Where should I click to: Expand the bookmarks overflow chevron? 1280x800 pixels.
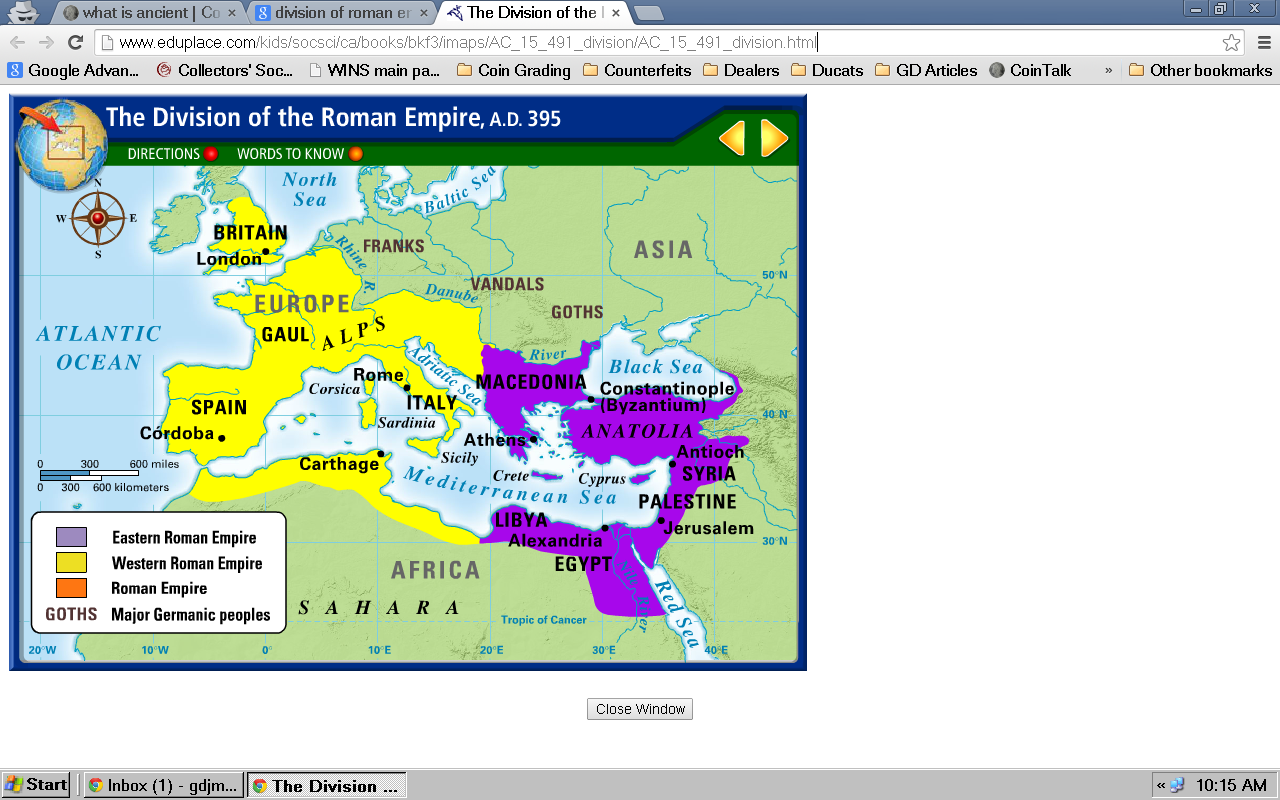(x=1108, y=70)
